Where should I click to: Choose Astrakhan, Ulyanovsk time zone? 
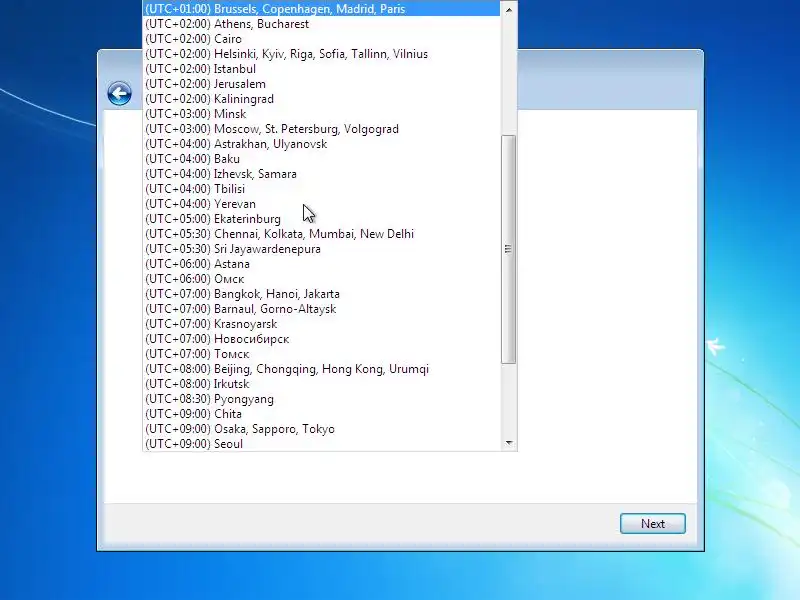(321, 144)
